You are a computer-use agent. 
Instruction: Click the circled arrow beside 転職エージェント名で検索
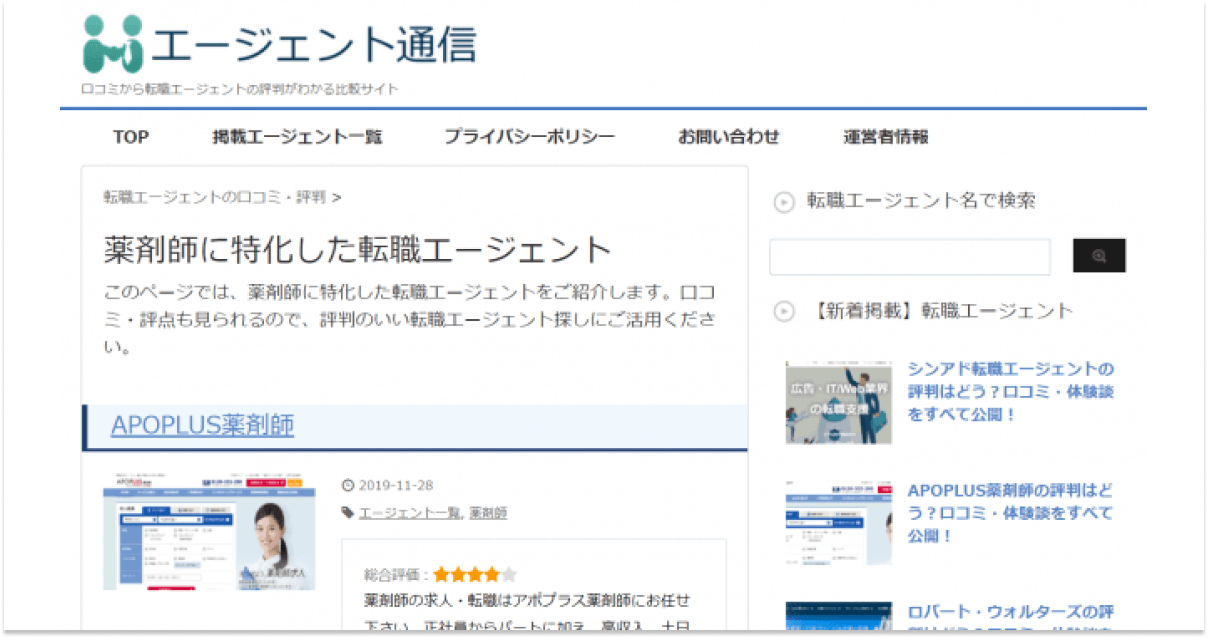[784, 202]
